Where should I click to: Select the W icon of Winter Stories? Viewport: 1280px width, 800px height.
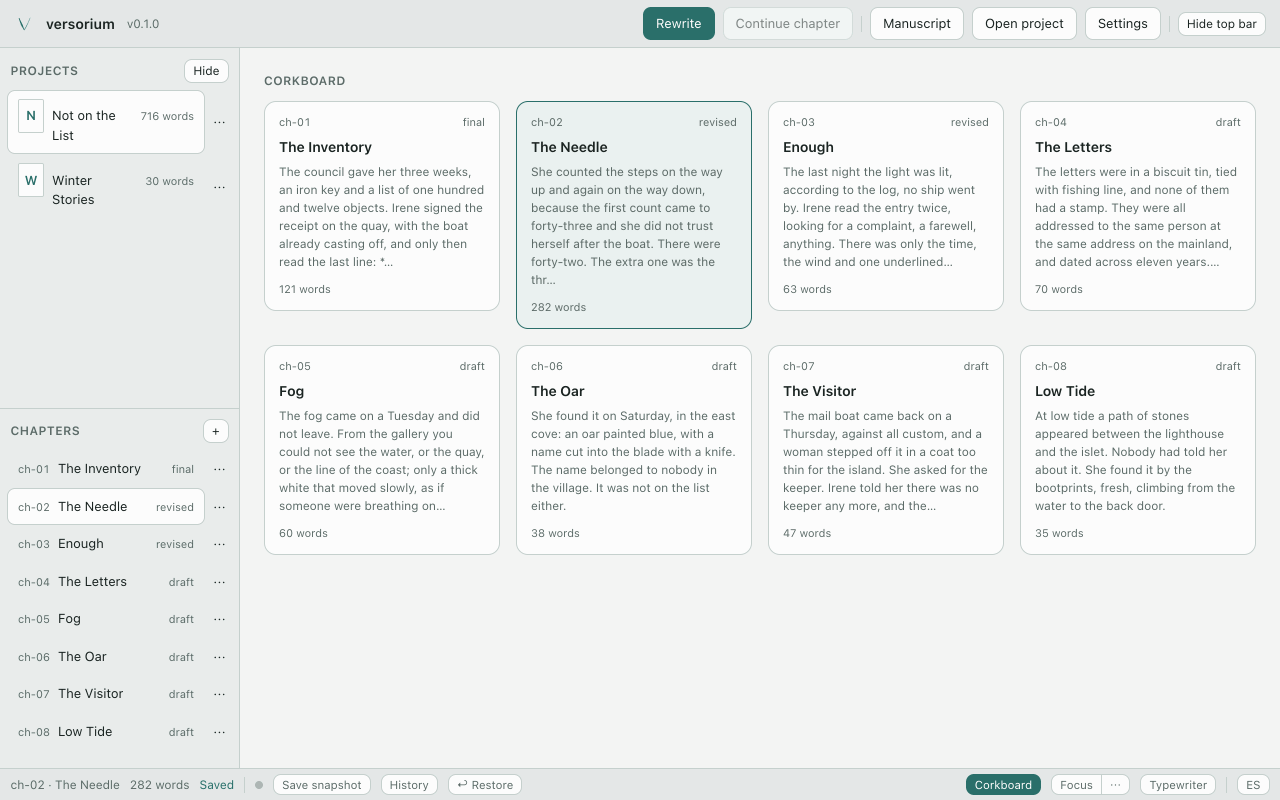tap(31, 181)
